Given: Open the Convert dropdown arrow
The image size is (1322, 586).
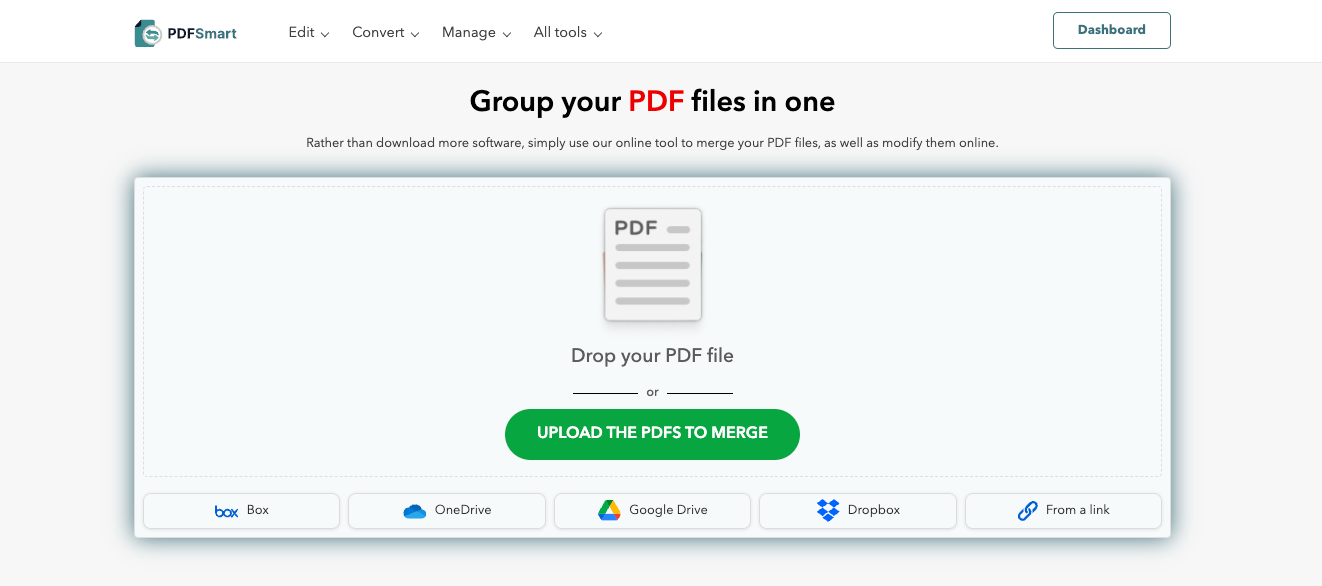Looking at the screenshot, I should point(414,33).
